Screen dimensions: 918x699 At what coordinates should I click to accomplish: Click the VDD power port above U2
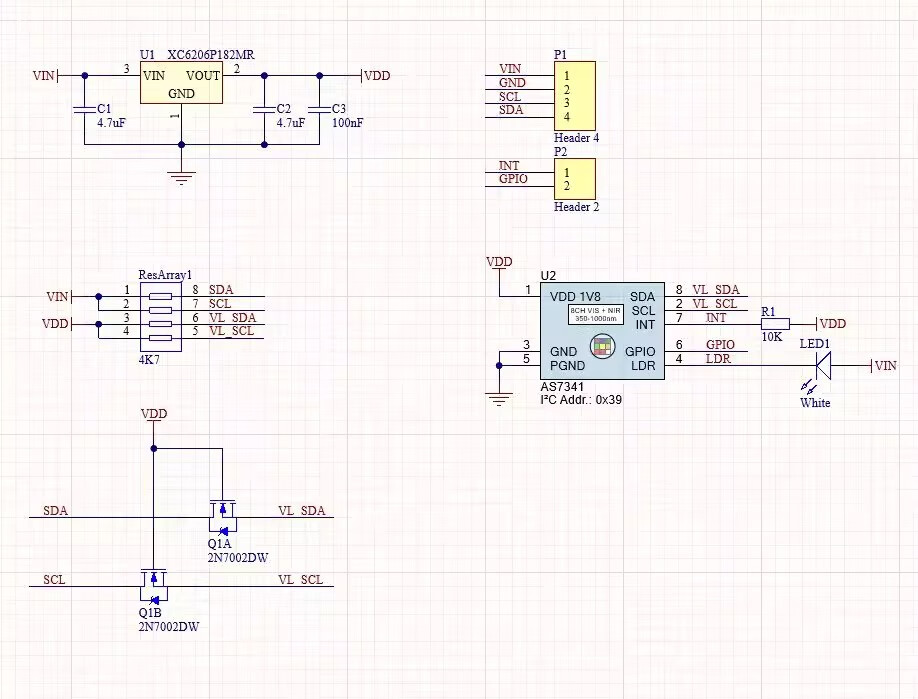click(x=499, y=262)
